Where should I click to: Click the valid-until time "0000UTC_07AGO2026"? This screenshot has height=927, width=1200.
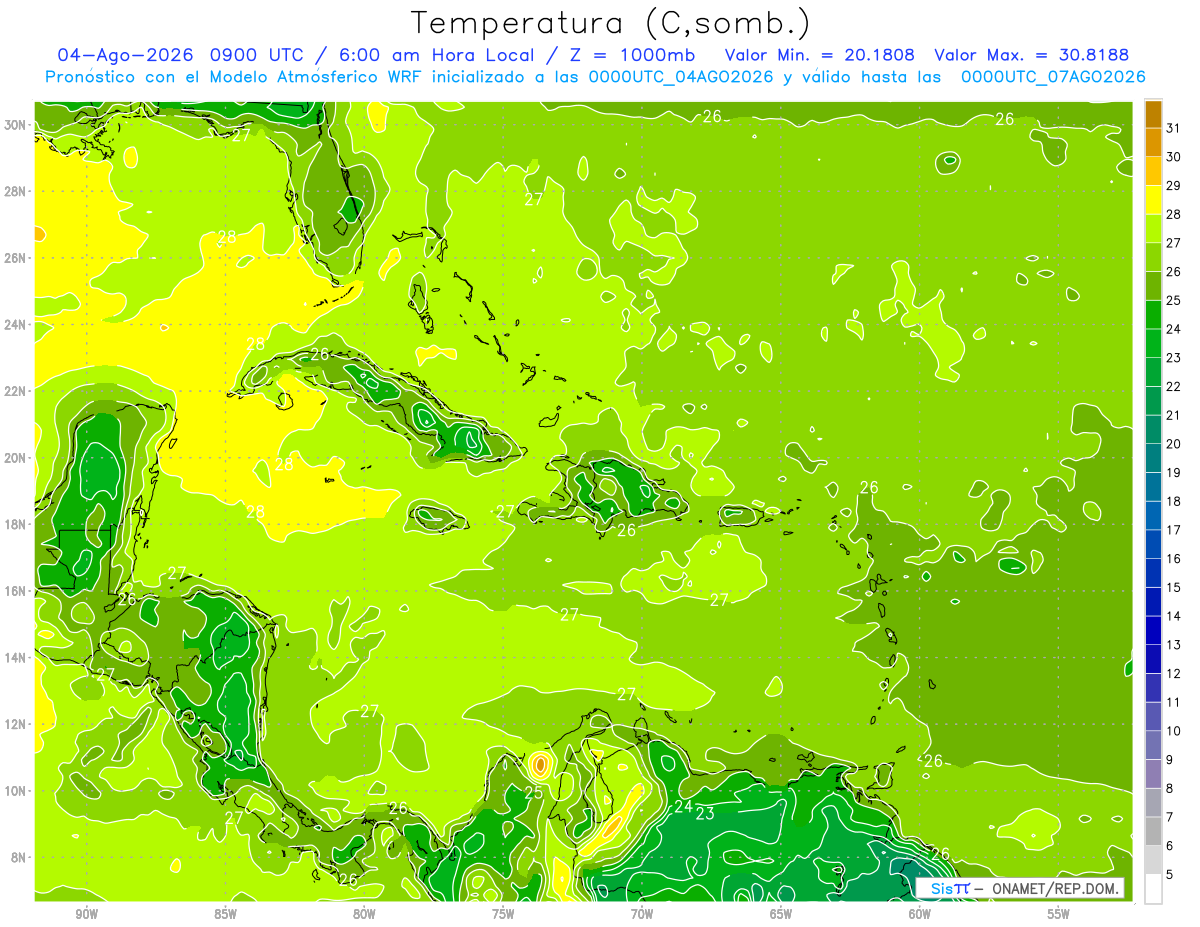(1053, 77)
